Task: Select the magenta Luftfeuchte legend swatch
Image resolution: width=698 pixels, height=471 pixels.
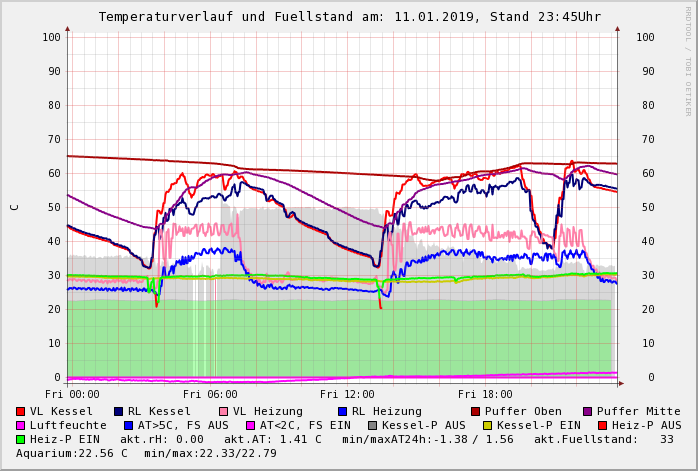Action: 21,426
